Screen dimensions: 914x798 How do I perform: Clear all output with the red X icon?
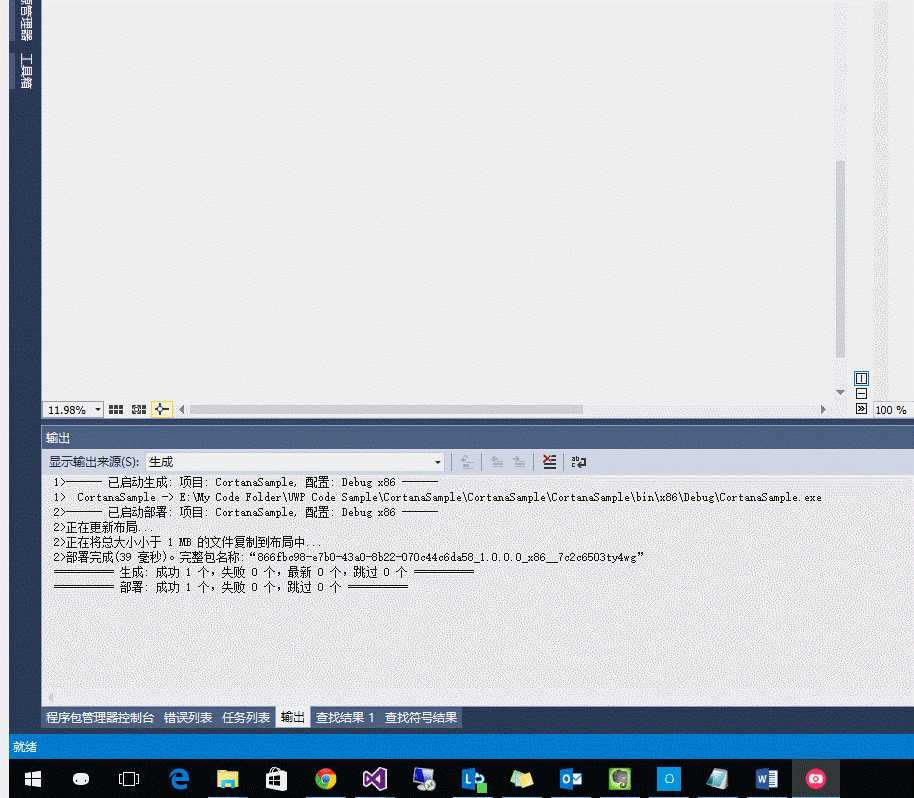[x=549, y=462]
